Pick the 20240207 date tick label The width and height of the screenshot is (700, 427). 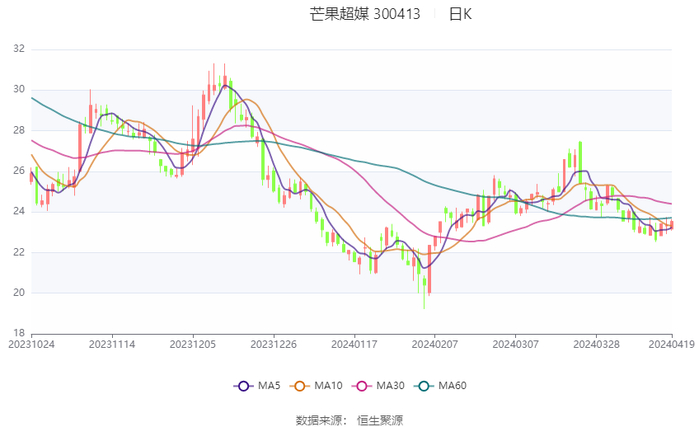(433, 343)
